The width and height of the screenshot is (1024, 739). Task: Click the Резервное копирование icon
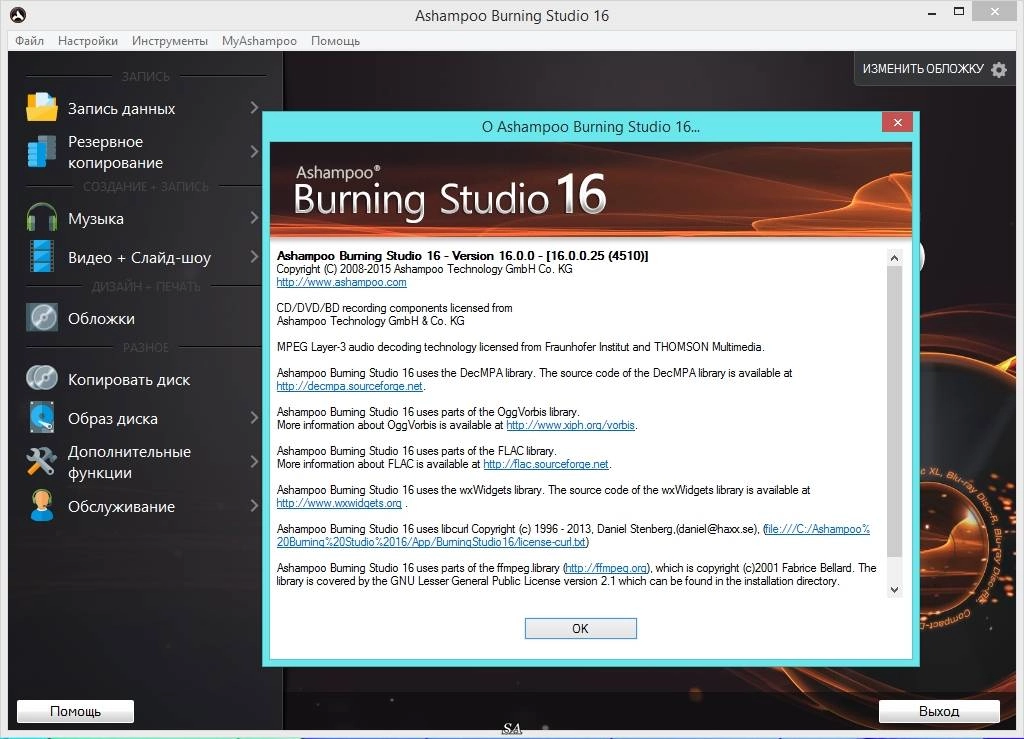(42, 151)
